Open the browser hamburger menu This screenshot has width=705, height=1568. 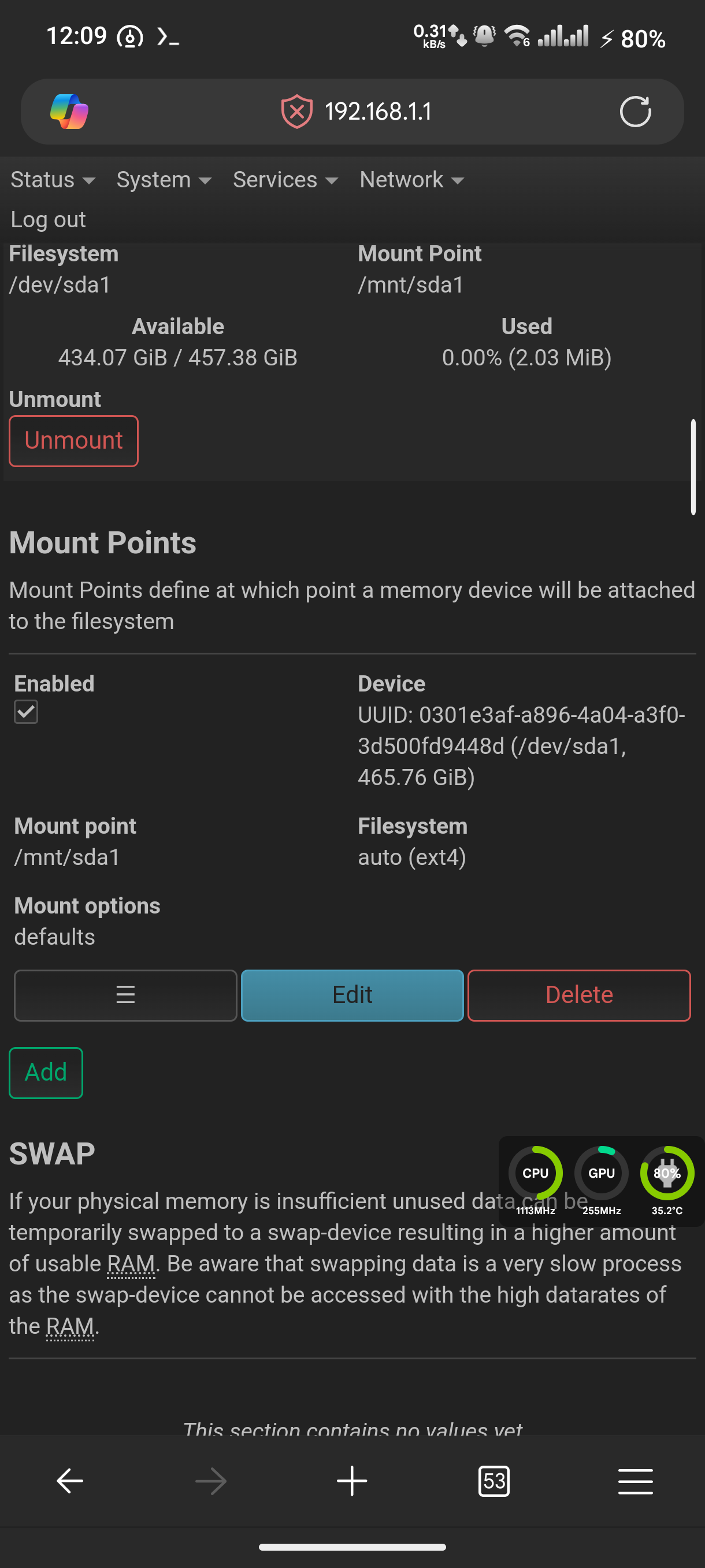(x=636, y=1481)
